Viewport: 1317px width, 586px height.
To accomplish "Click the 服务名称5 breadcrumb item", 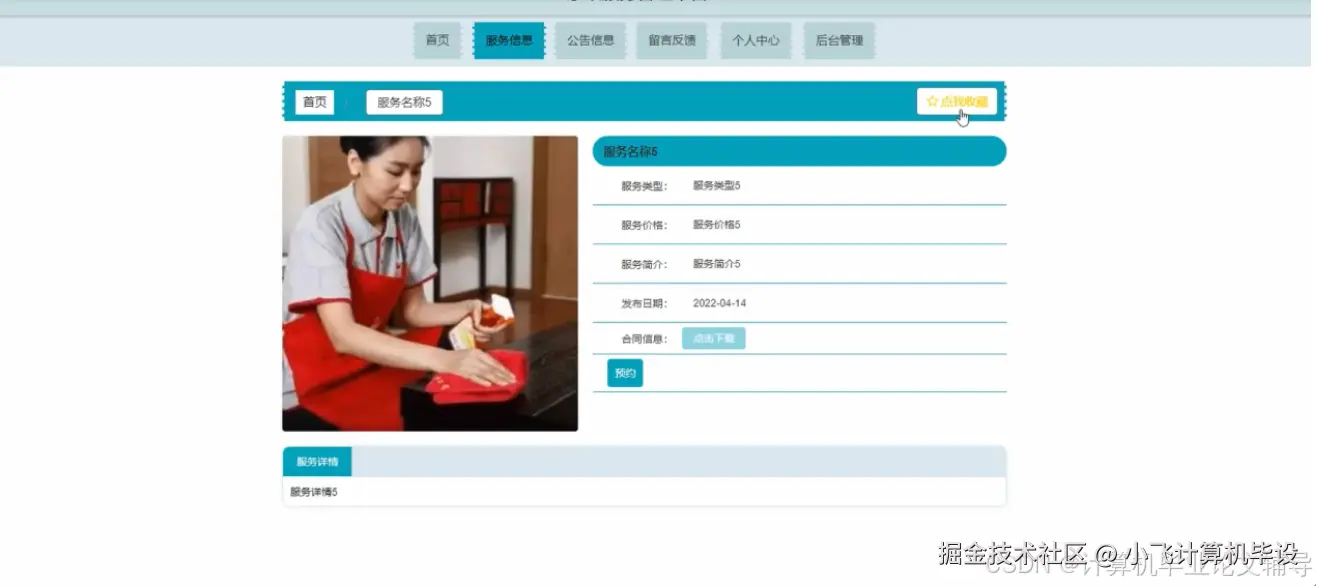I will pyautogui.click(x=404, y=102).
